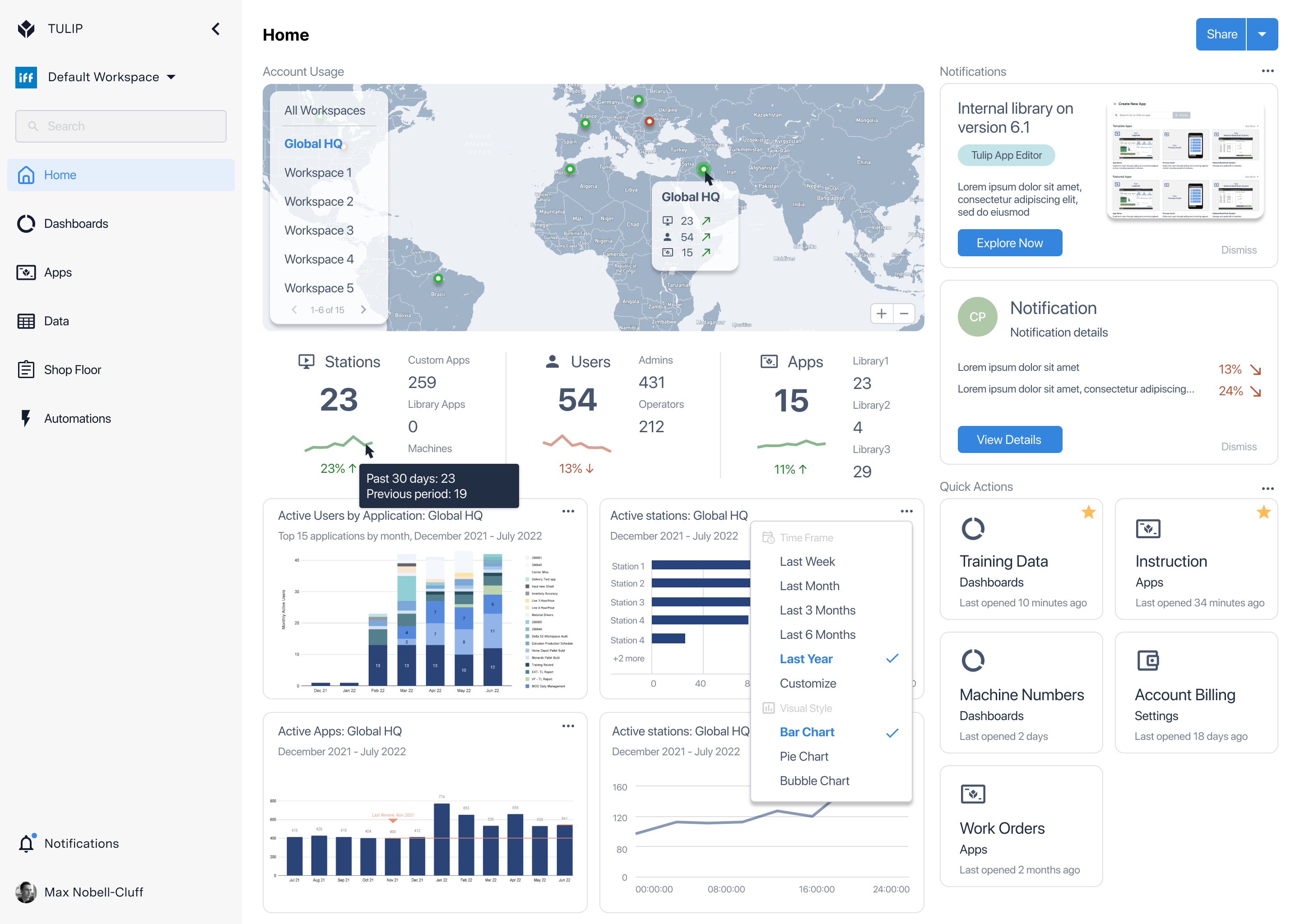This screenshot has height=924, width=1300.
Task: Click the map zoom in plus button
Action: point(882,314)
